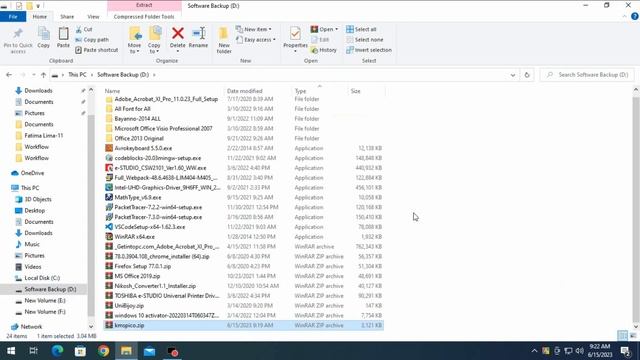Open the File tab
640x360 pixels.
13,17
